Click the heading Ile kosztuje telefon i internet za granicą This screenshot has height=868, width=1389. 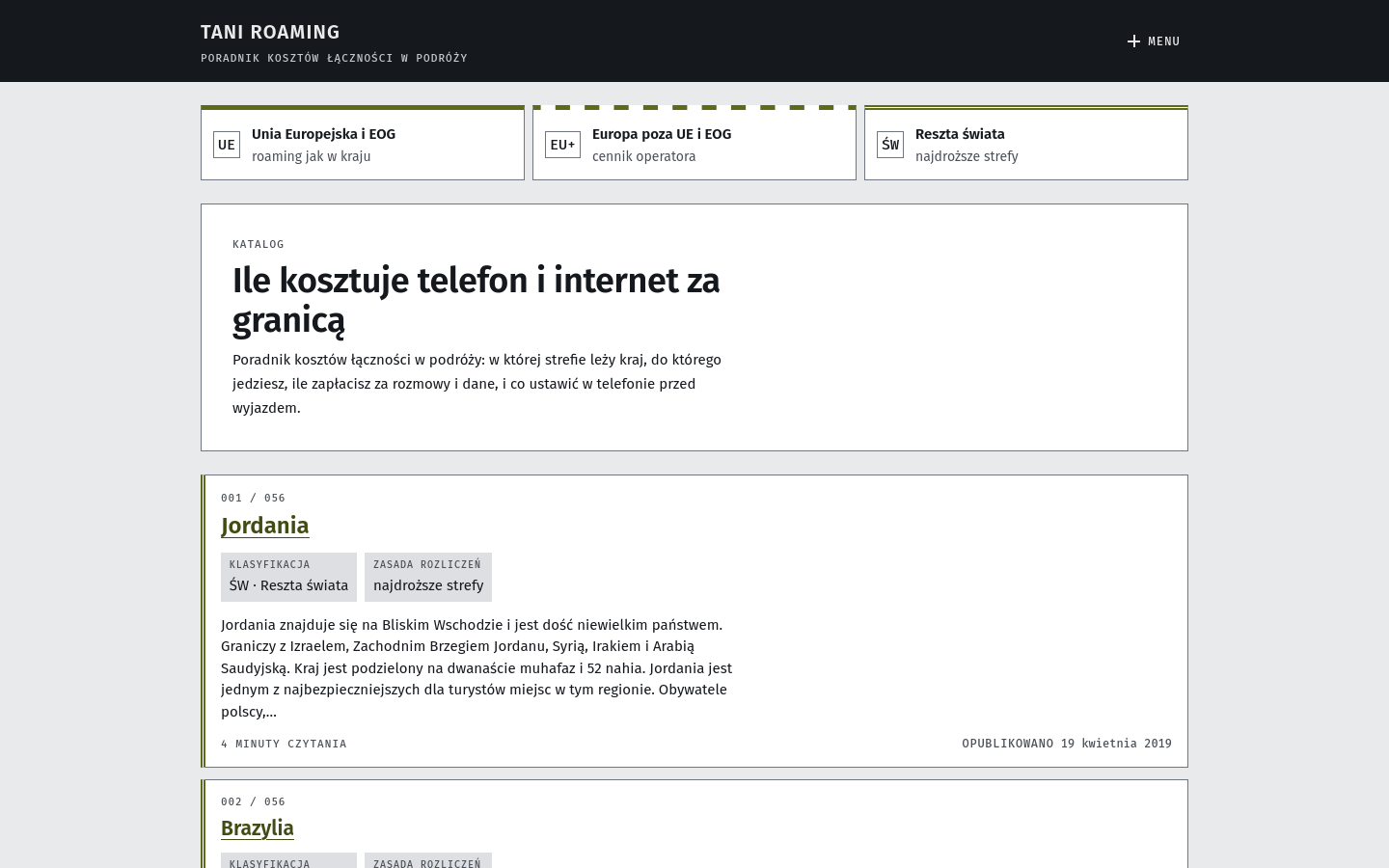477,300
